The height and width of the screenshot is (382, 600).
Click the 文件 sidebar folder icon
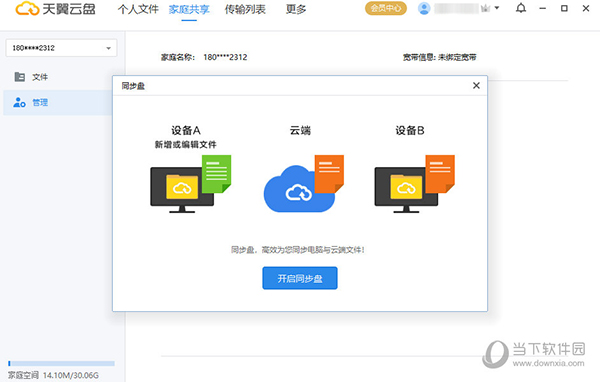tap(20, 77)
